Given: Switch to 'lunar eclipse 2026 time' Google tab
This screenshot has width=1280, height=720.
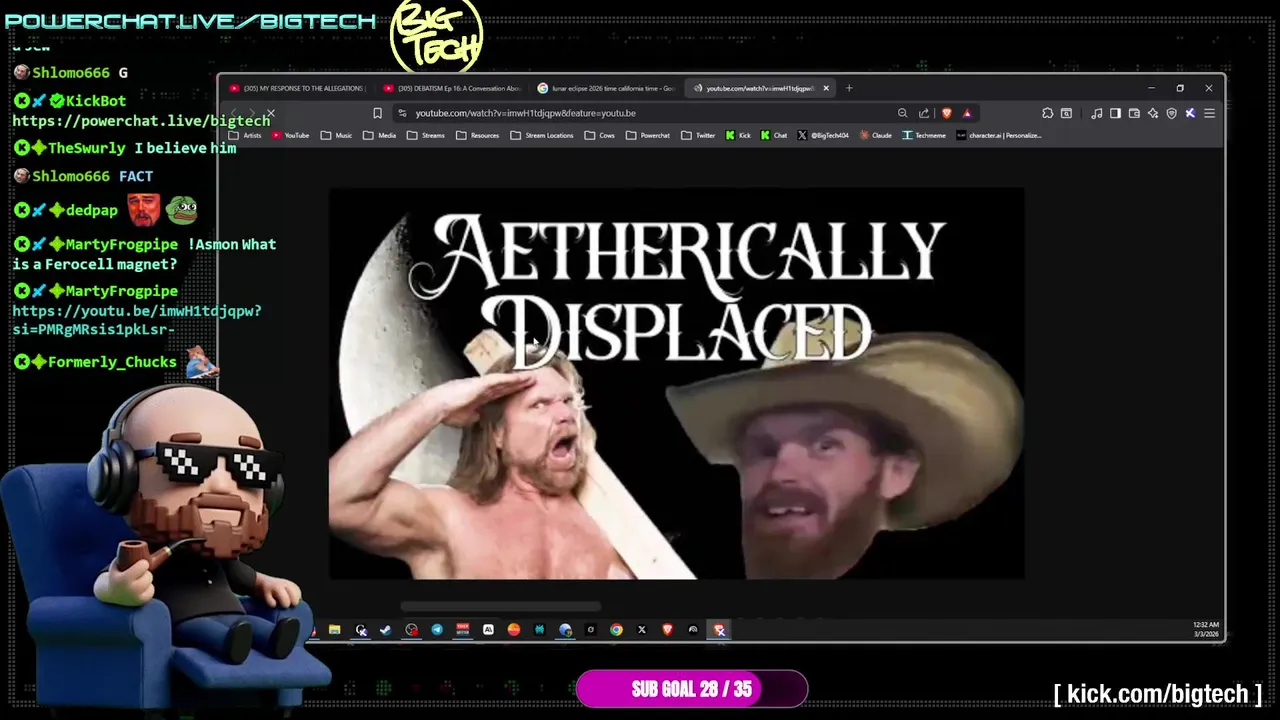Looking at the screenshot, I should pos(607,88).
